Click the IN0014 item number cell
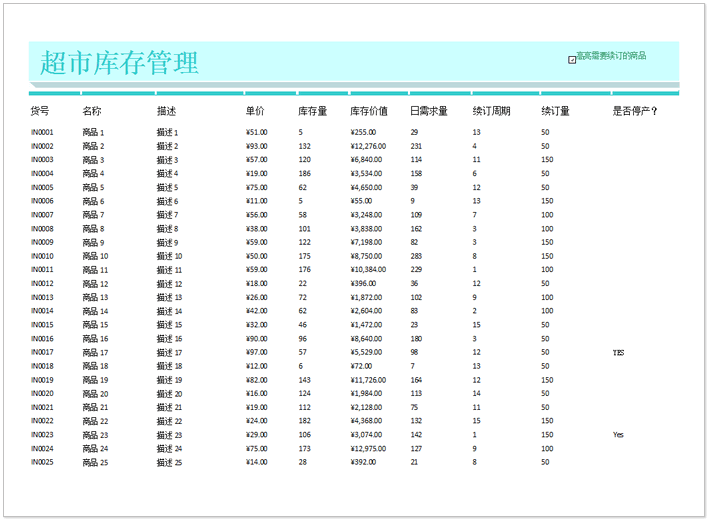The width and height of the screenshot is (709, 521). pyautogui.click(x=42, y=311)
